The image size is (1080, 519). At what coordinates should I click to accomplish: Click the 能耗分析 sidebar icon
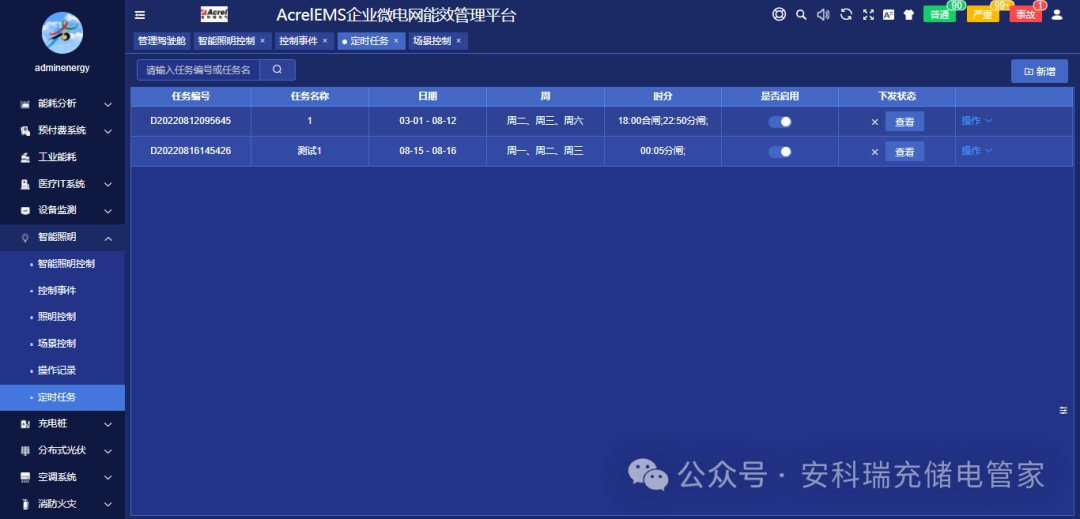click(x=25, y=104)
